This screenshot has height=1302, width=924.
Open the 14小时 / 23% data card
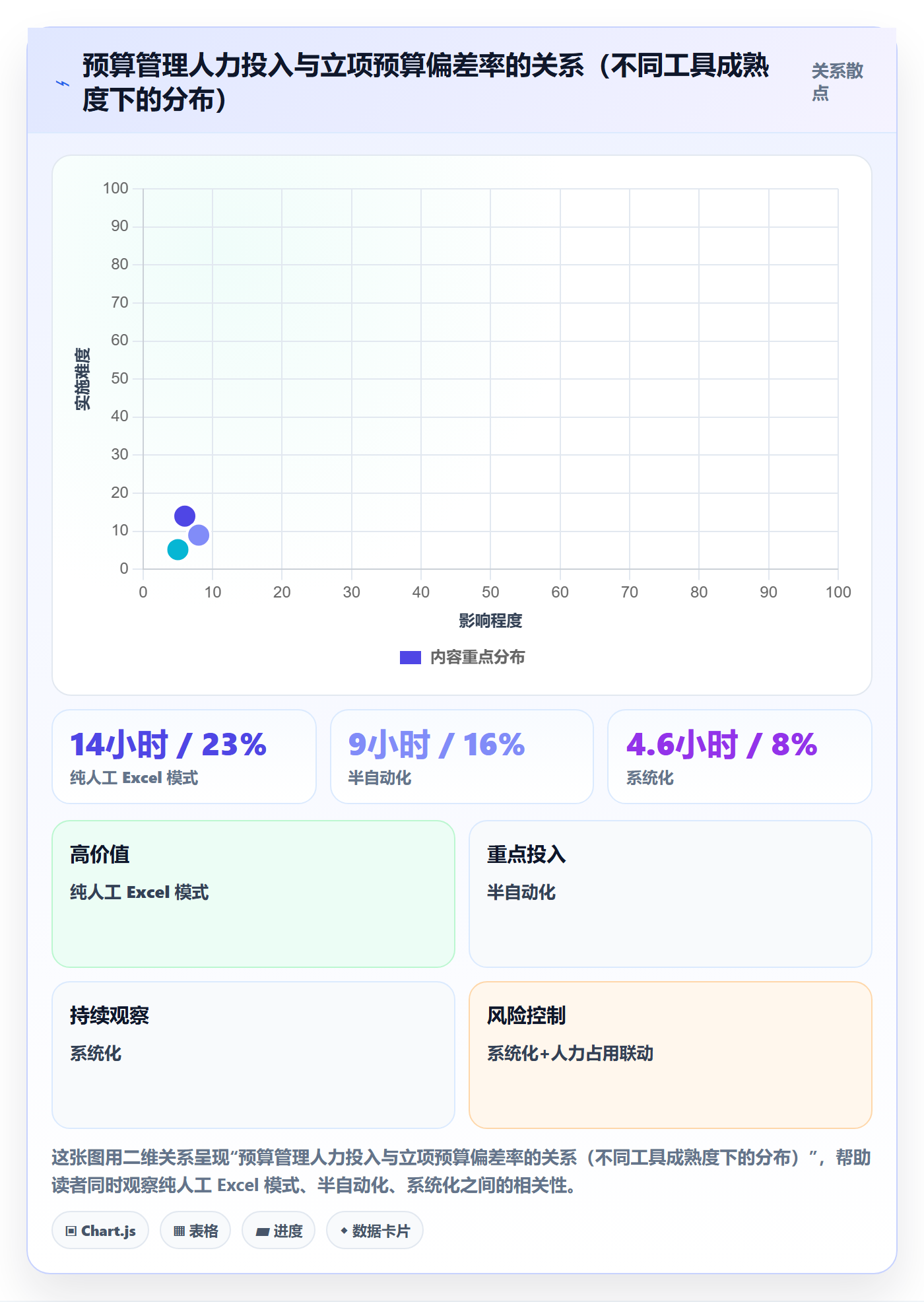(x=184, y=757)
